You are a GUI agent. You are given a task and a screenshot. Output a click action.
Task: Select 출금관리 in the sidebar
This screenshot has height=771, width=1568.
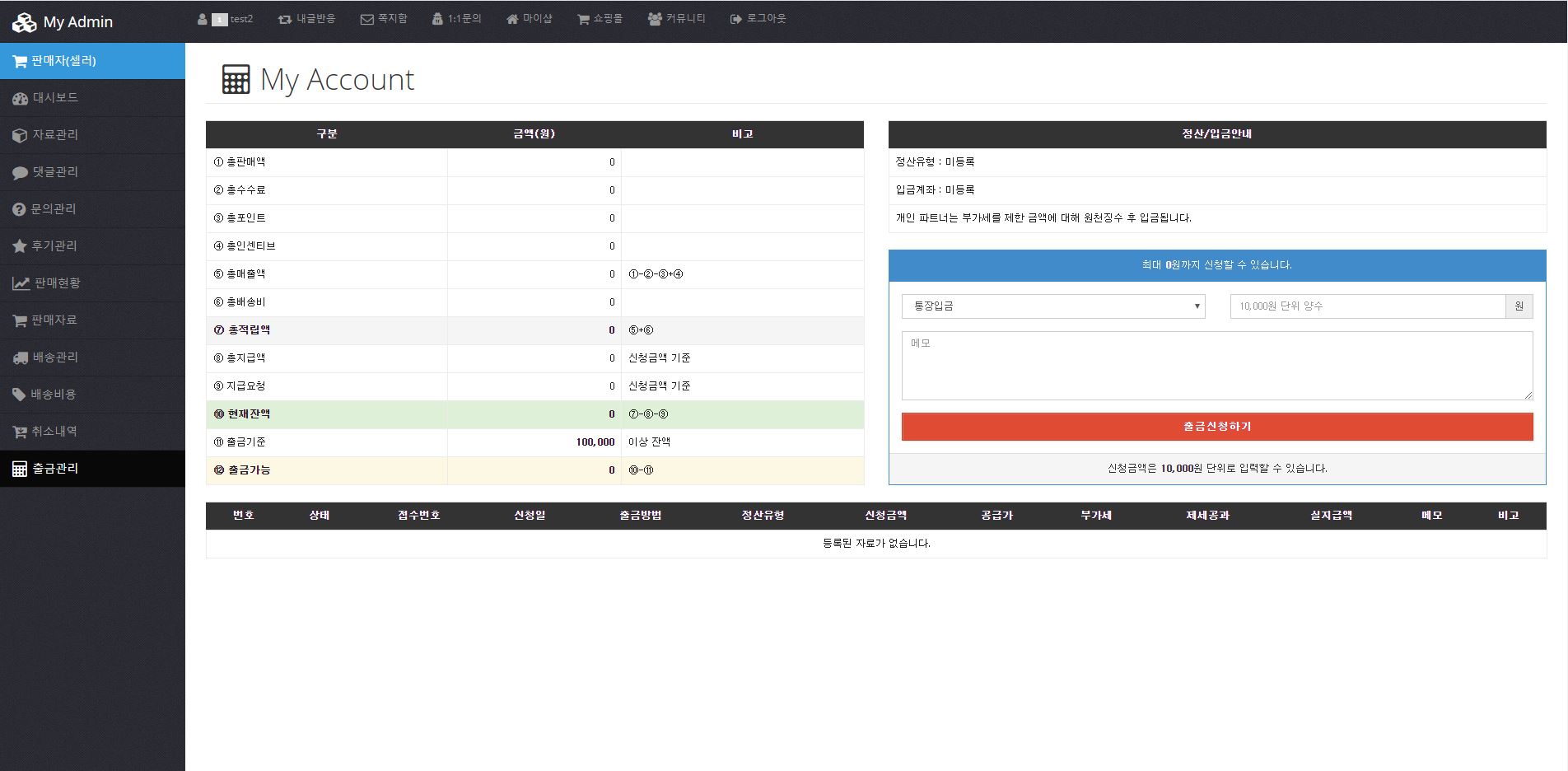click(55, 469)
